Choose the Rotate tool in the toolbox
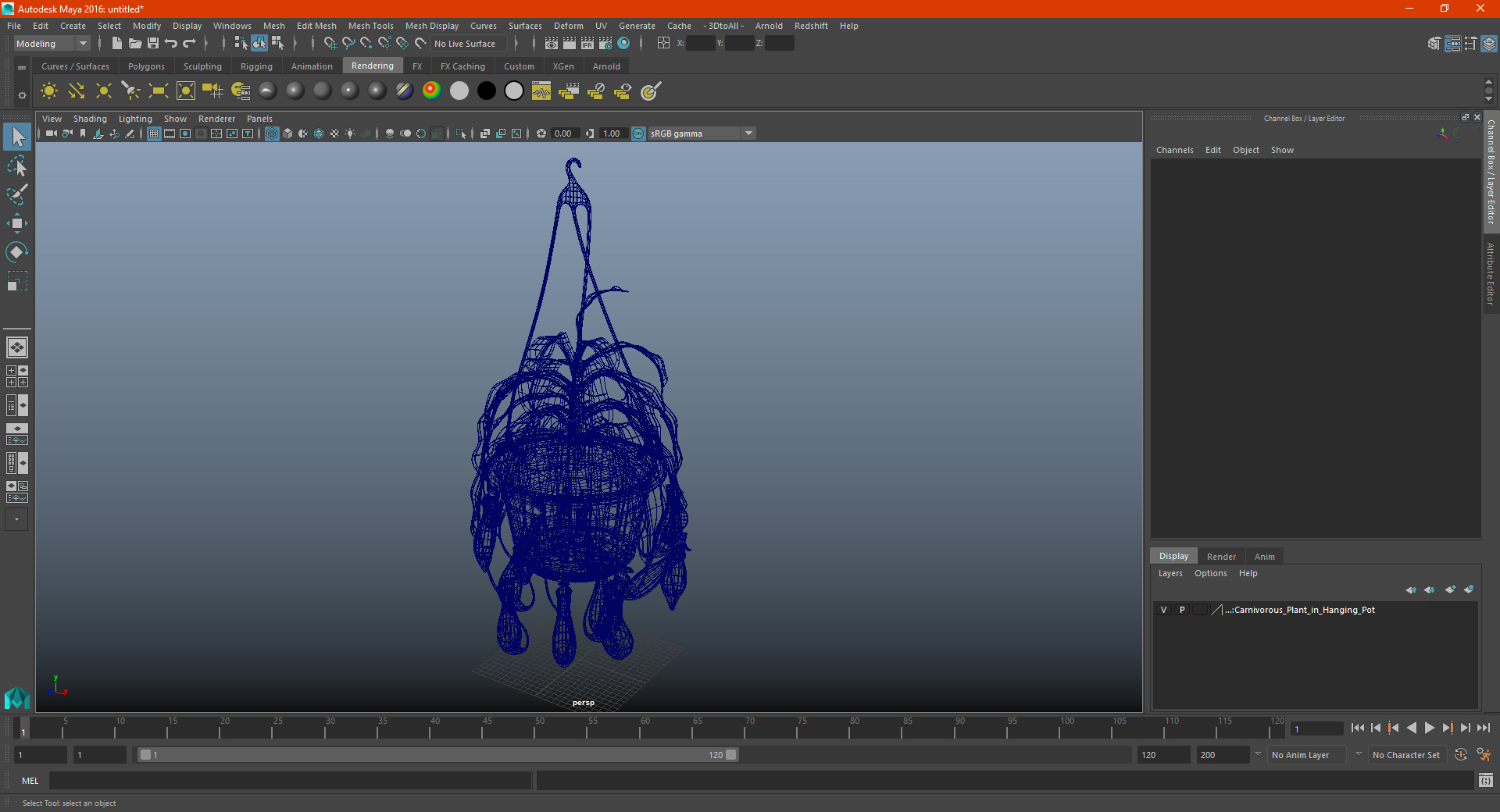The width and height of the screenshot is (1500, 812). pyautogui.click(x=17, y=251)
